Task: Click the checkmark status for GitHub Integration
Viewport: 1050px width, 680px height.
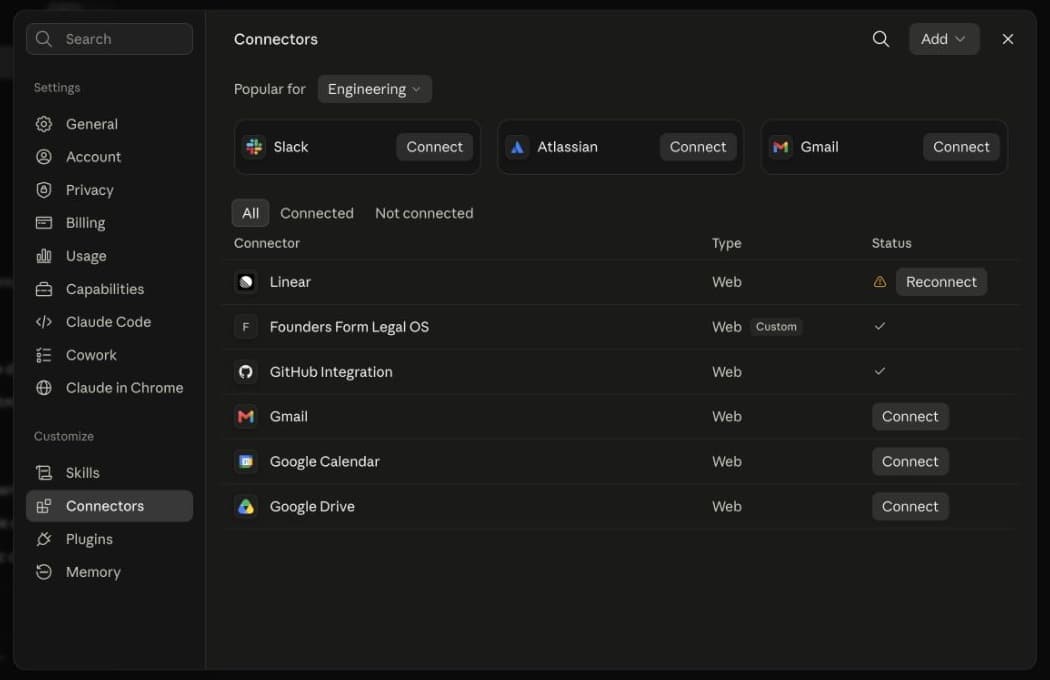Action: pyautogui.click(x=880, y=371)
